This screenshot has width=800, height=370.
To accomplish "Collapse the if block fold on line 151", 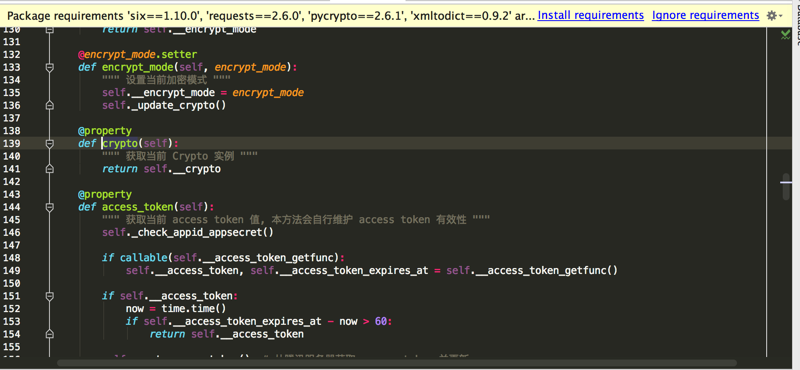I will coord(49,296).
